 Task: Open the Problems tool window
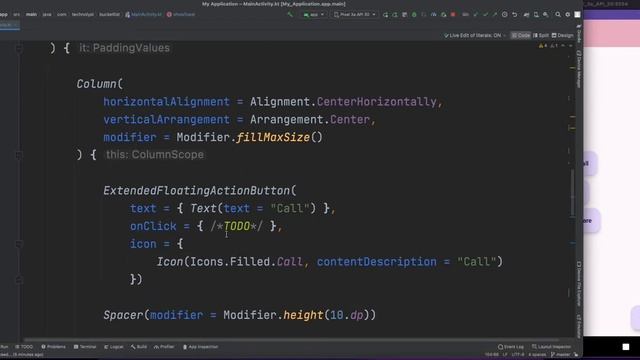tap(53, 347)
